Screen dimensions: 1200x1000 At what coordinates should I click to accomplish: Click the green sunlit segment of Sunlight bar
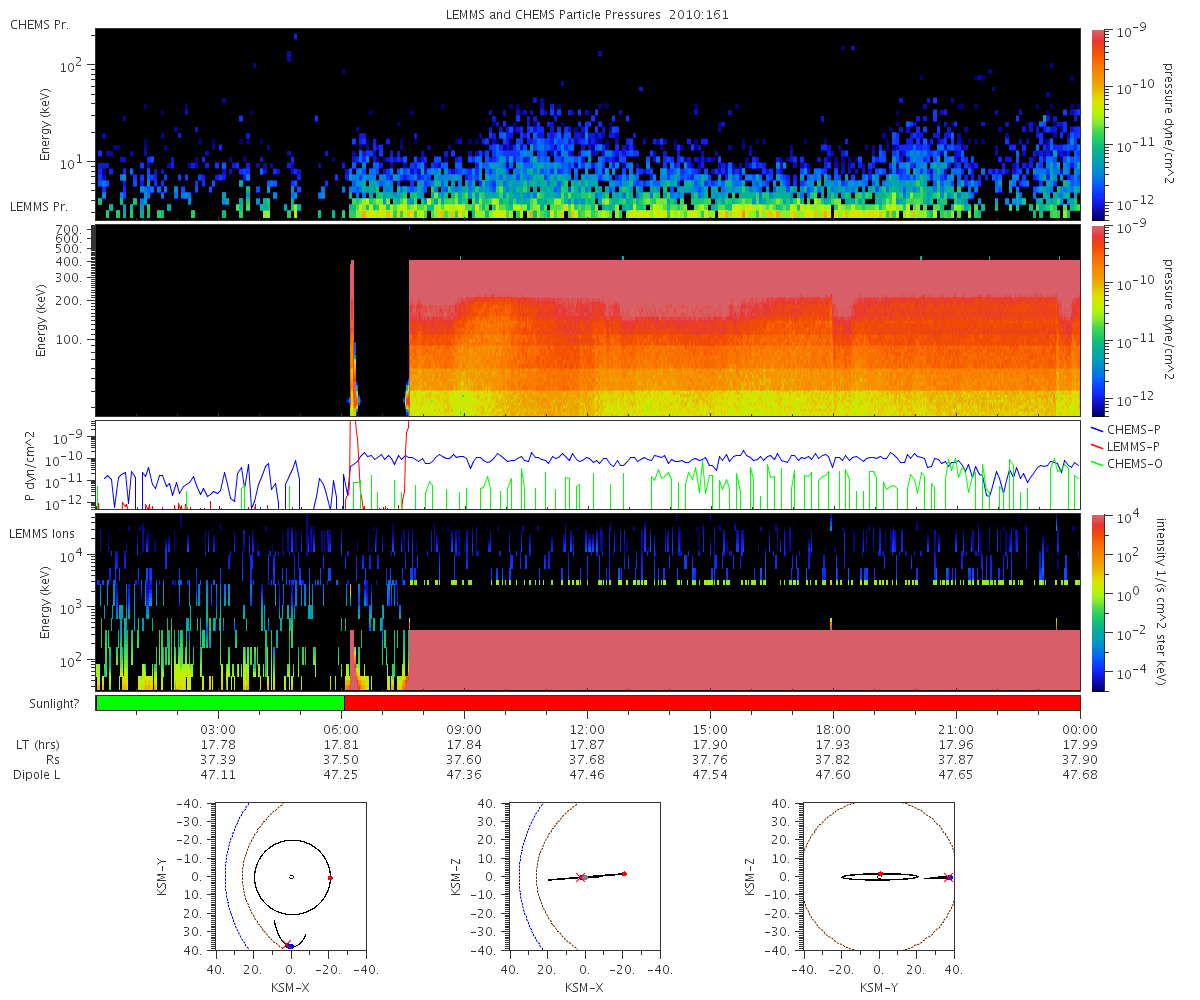tap(220, 703)
